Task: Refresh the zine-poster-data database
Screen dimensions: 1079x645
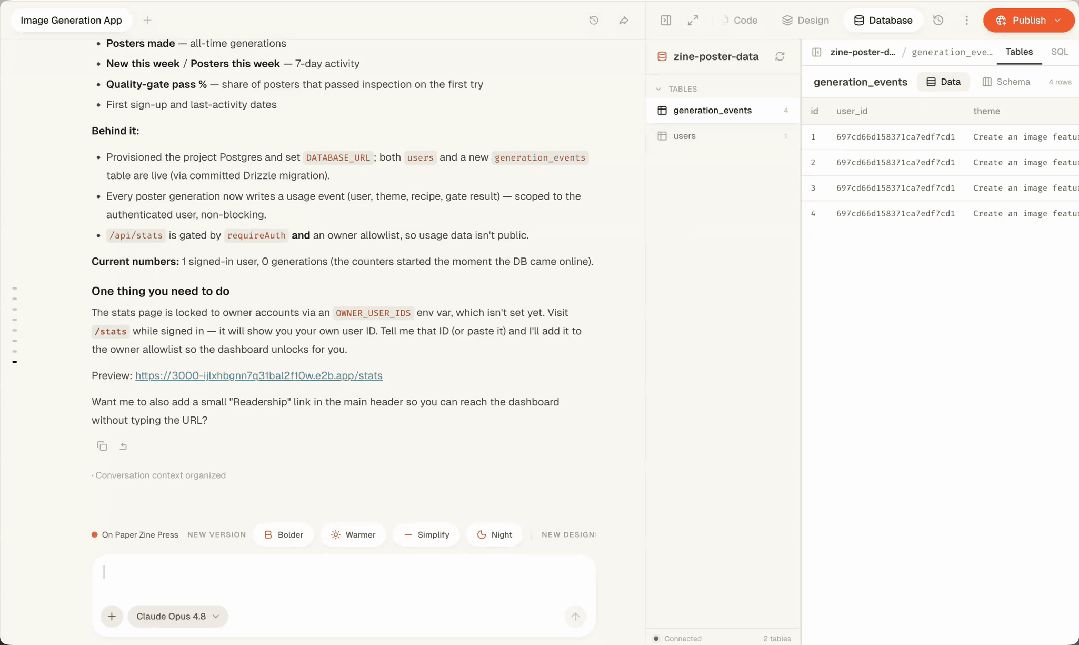Action: [780, 56]
